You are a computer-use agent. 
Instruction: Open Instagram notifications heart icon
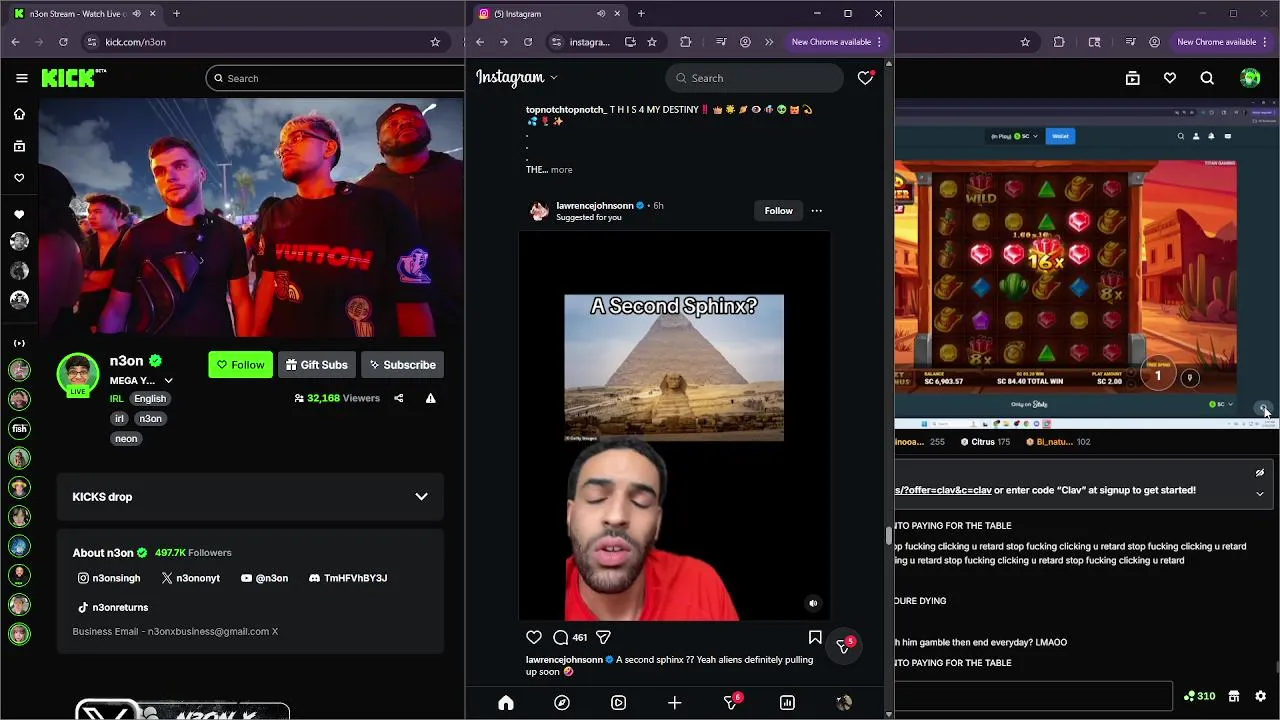865,78
